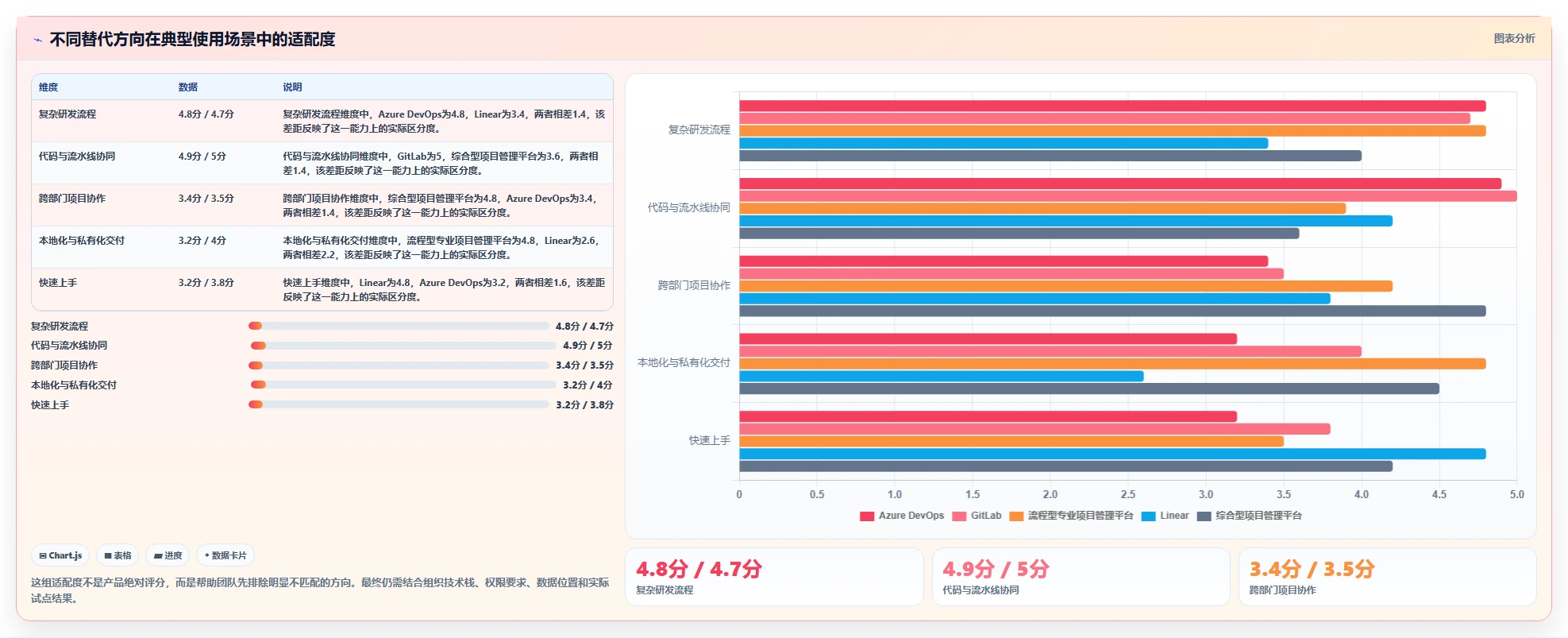Click the 2.5 x-axis tick label
Image resolution: width=1568 pixels, height=638 pixels.
click(1127, 494)
